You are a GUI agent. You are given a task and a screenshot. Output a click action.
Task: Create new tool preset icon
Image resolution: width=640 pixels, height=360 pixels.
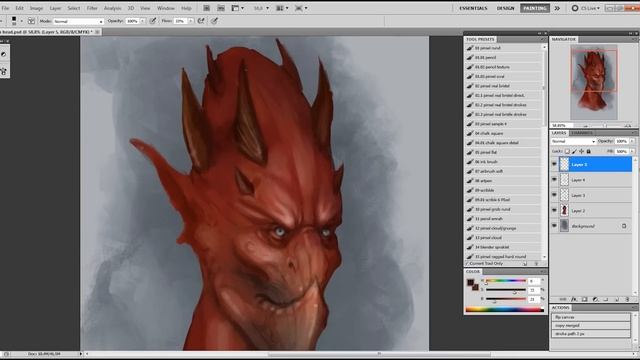click(x=525, y=264)
